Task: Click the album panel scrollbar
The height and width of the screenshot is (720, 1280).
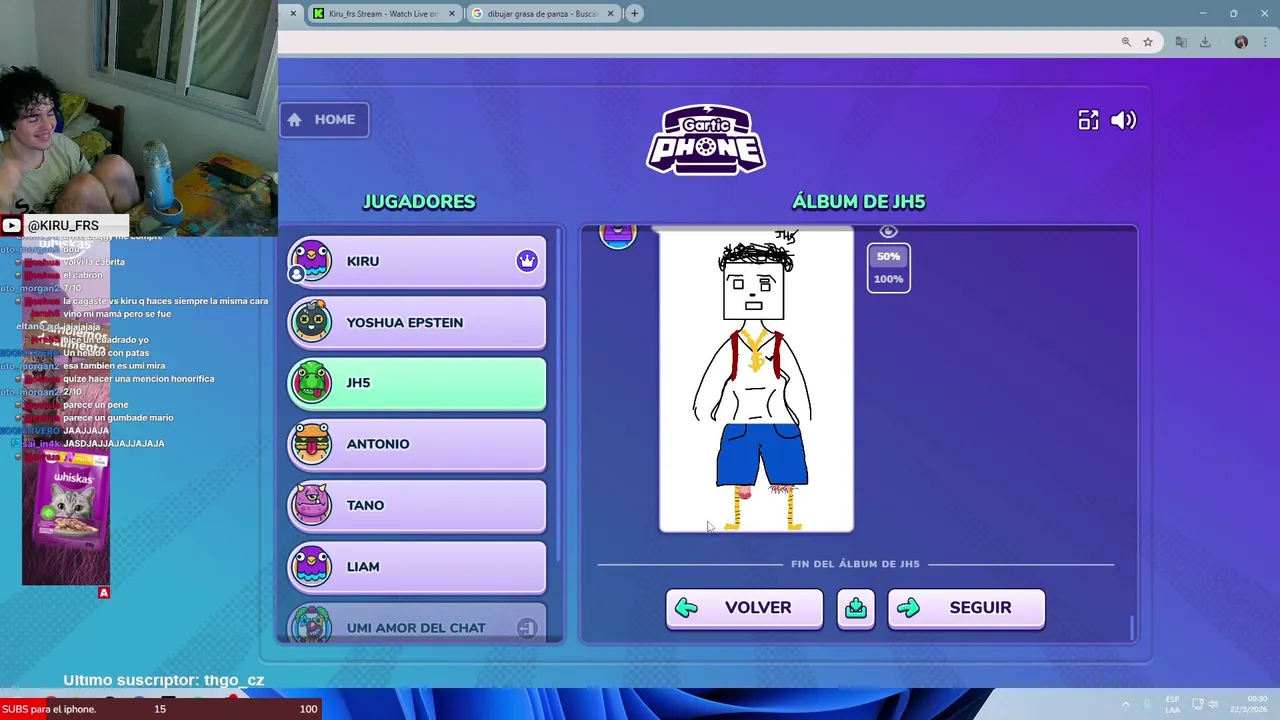Action: [x=1132, y=626]
